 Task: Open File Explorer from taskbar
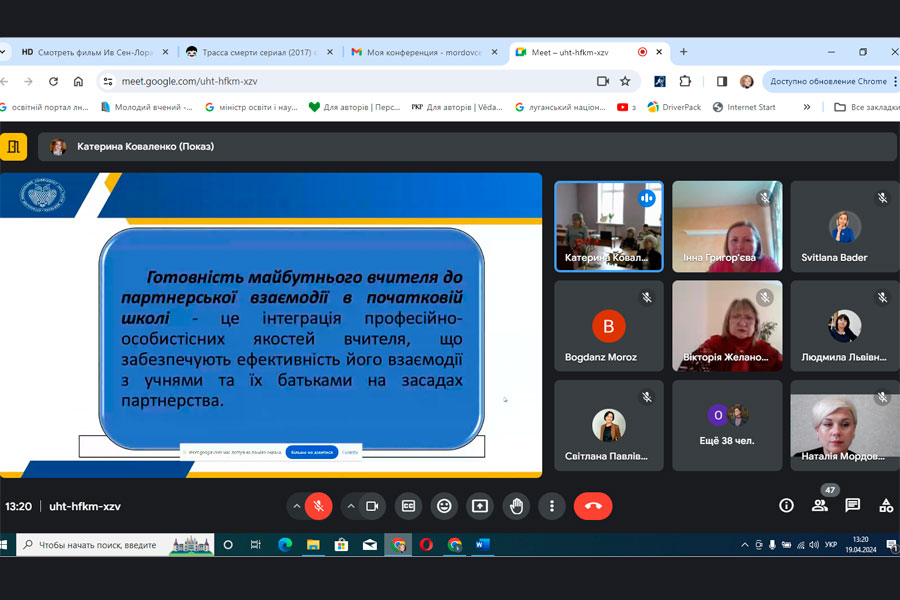coord(313,545)
